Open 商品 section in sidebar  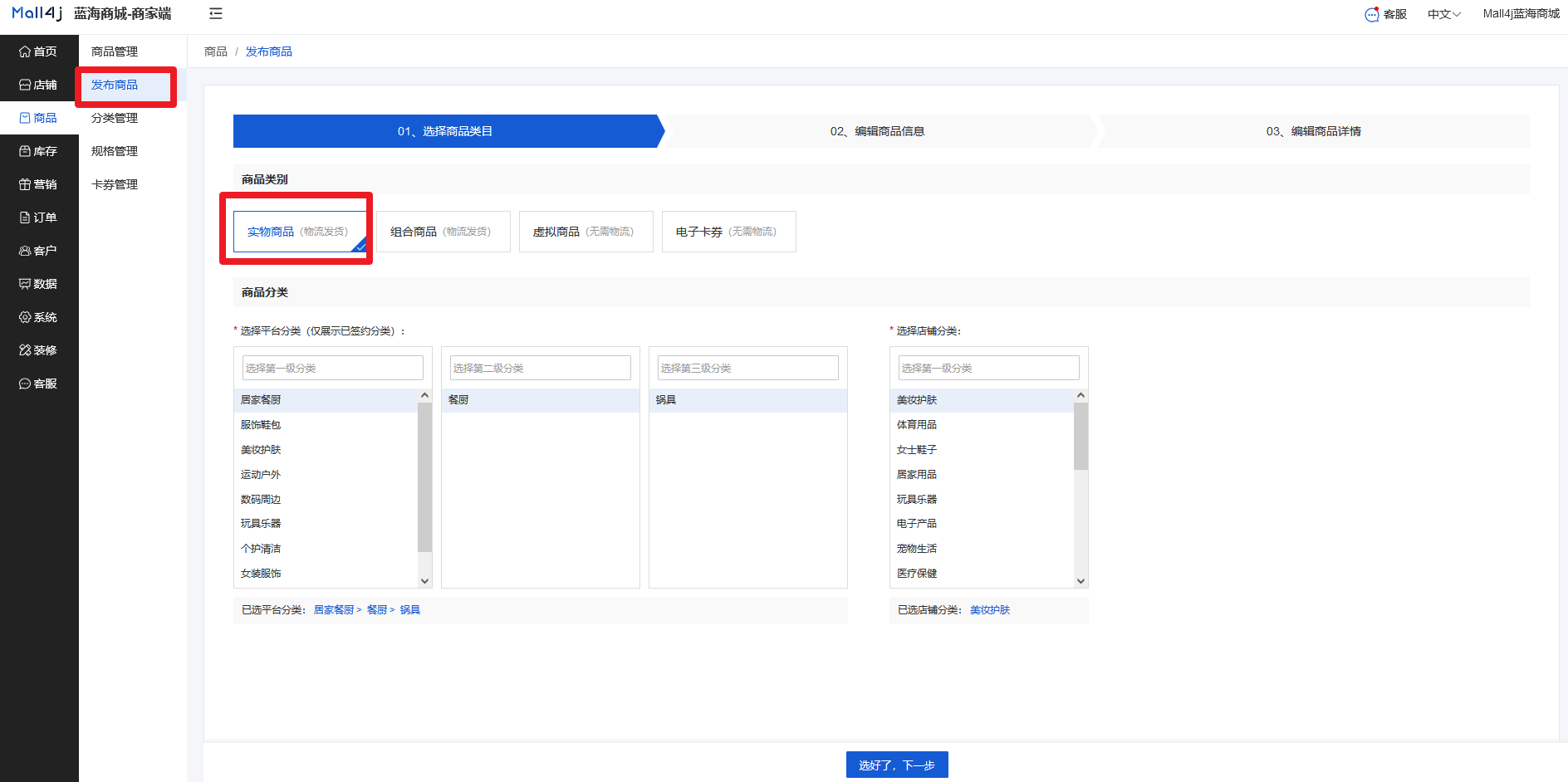coord(39,118)
